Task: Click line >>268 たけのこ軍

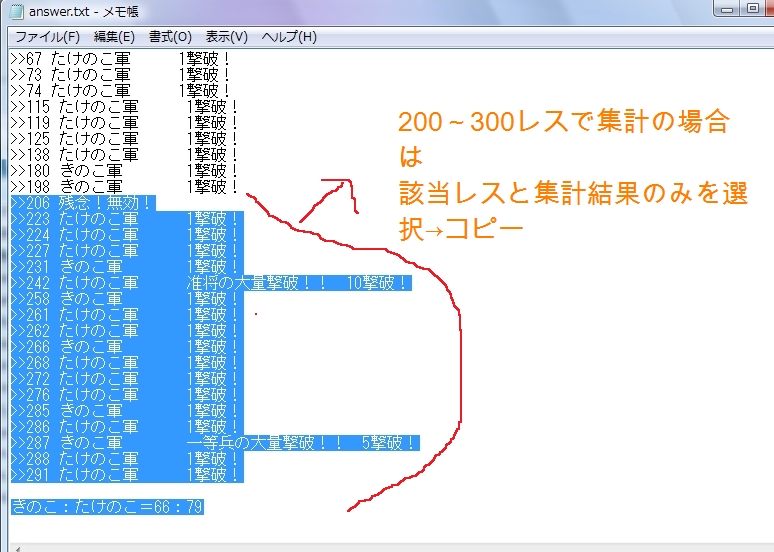Action: [x=127, y=363]
